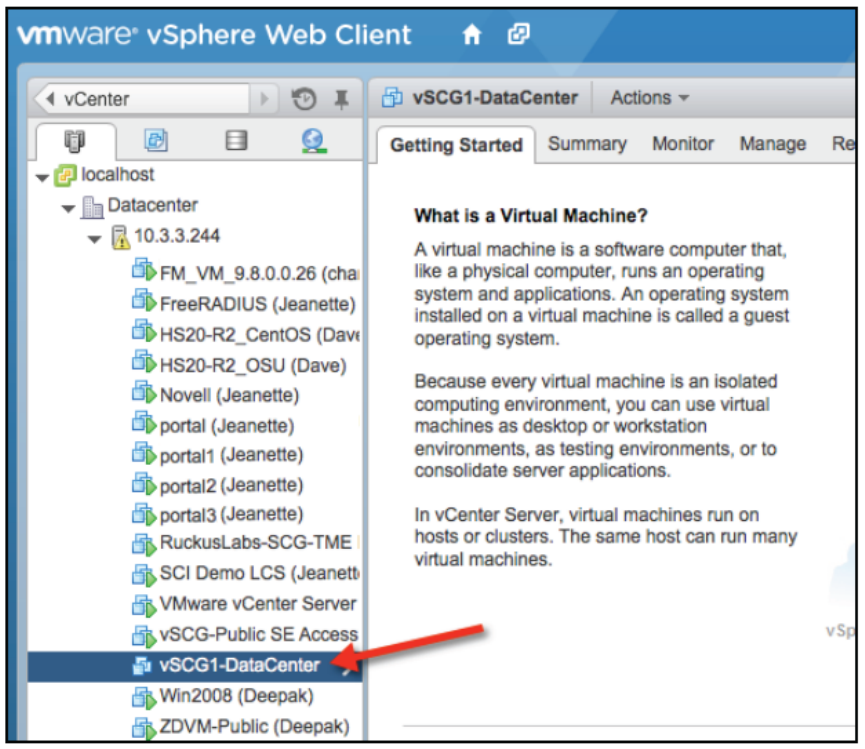The width and height of the screenshot is (865, 749).
Task: Open the Summary tab
Action: point(587,144)
